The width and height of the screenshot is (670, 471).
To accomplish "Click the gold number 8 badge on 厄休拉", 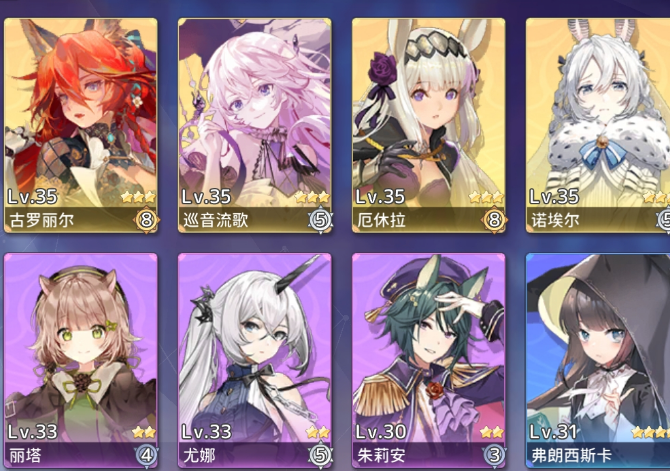I will coord(494,220).
